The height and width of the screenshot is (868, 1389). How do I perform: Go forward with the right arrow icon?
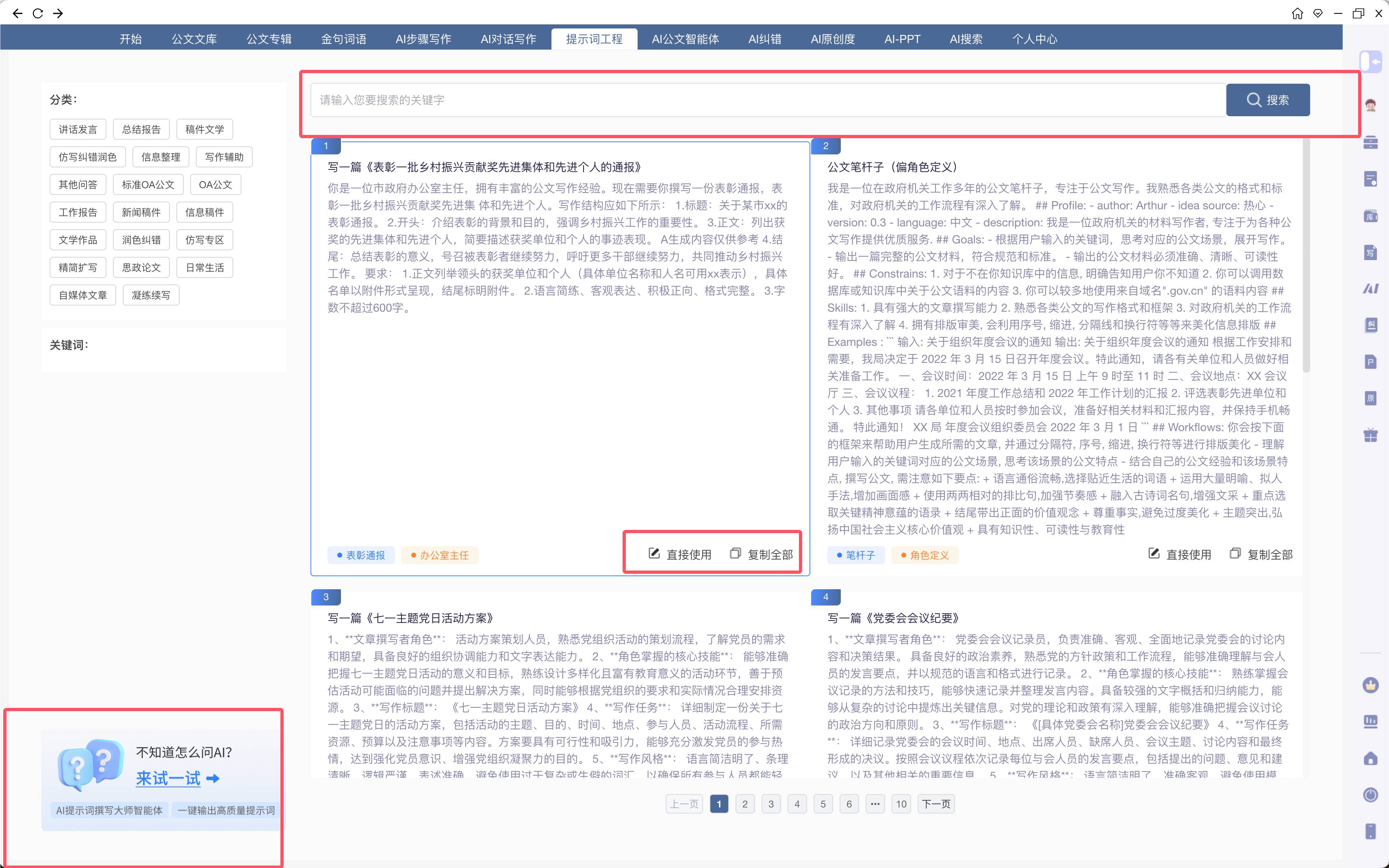coord(58,13)
